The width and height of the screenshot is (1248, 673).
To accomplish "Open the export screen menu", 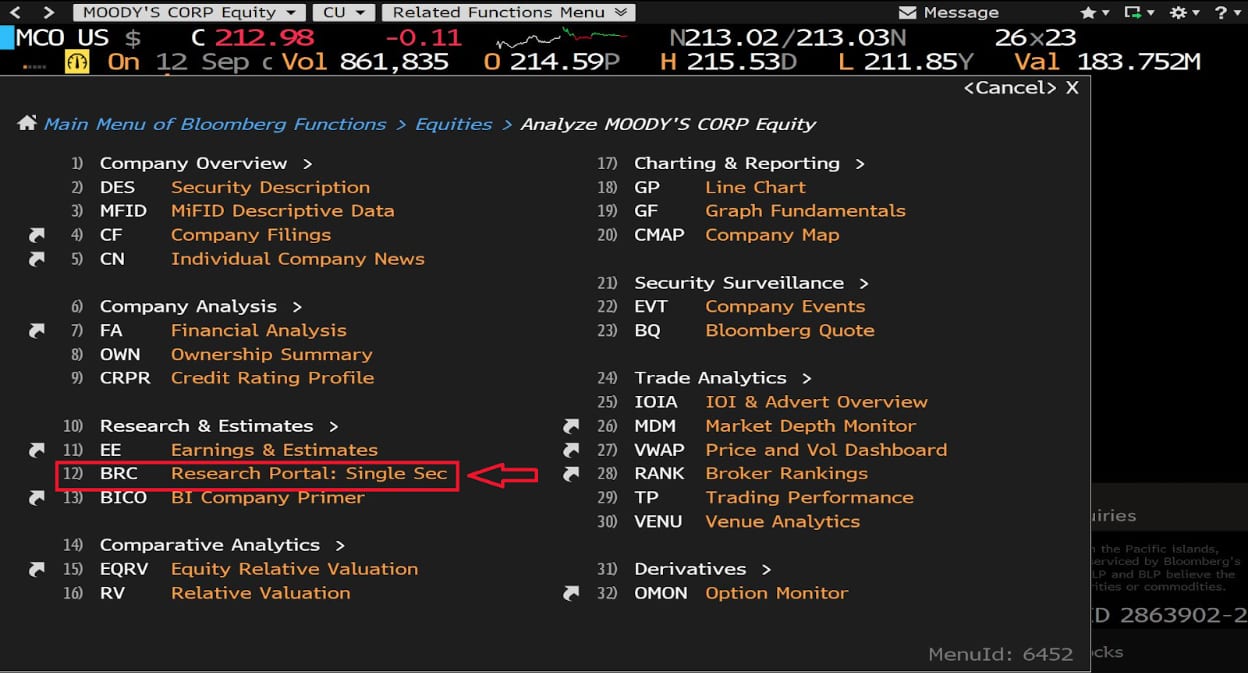I will [x=1138, y=12].
